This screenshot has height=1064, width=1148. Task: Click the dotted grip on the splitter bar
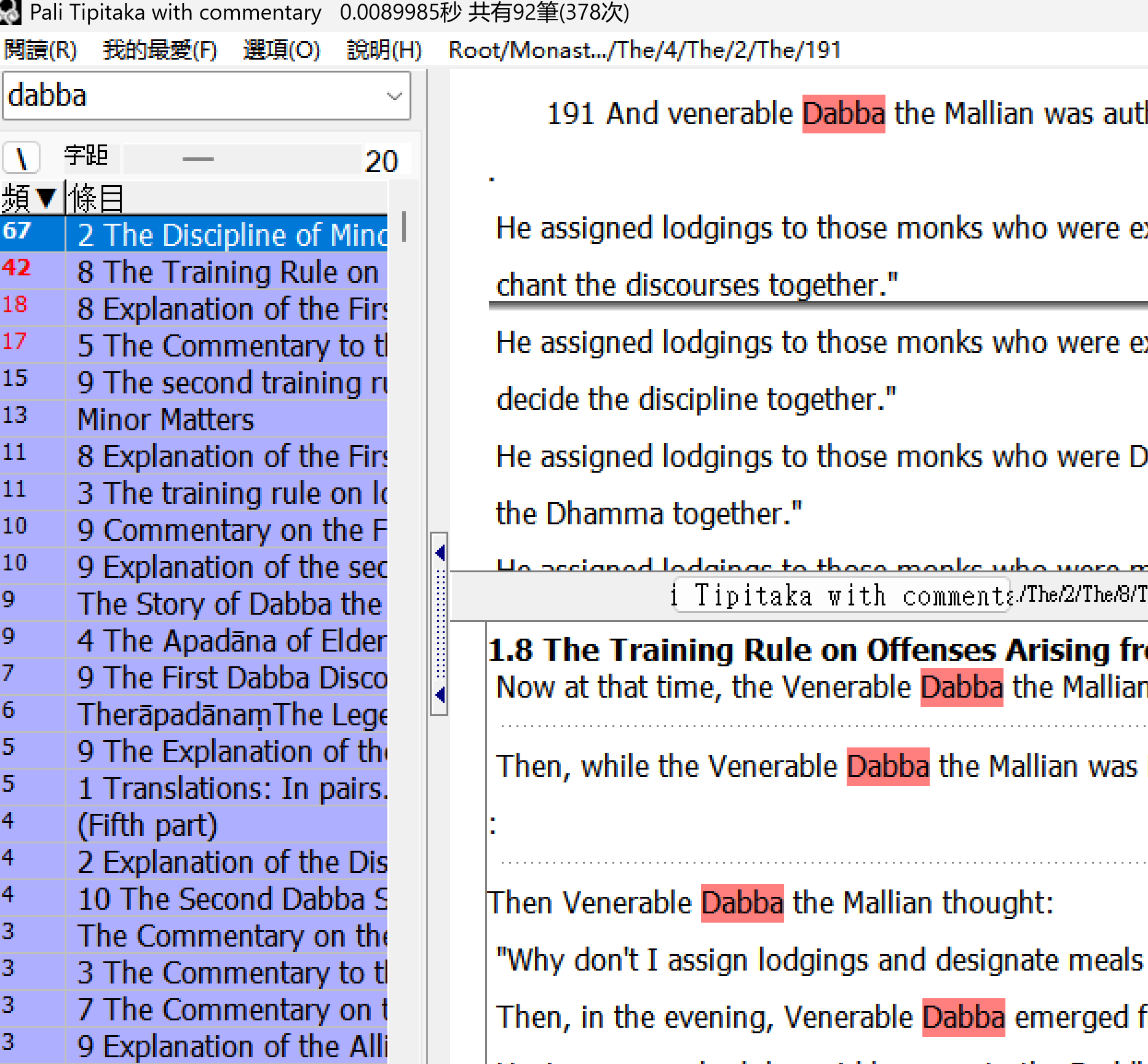440,624
